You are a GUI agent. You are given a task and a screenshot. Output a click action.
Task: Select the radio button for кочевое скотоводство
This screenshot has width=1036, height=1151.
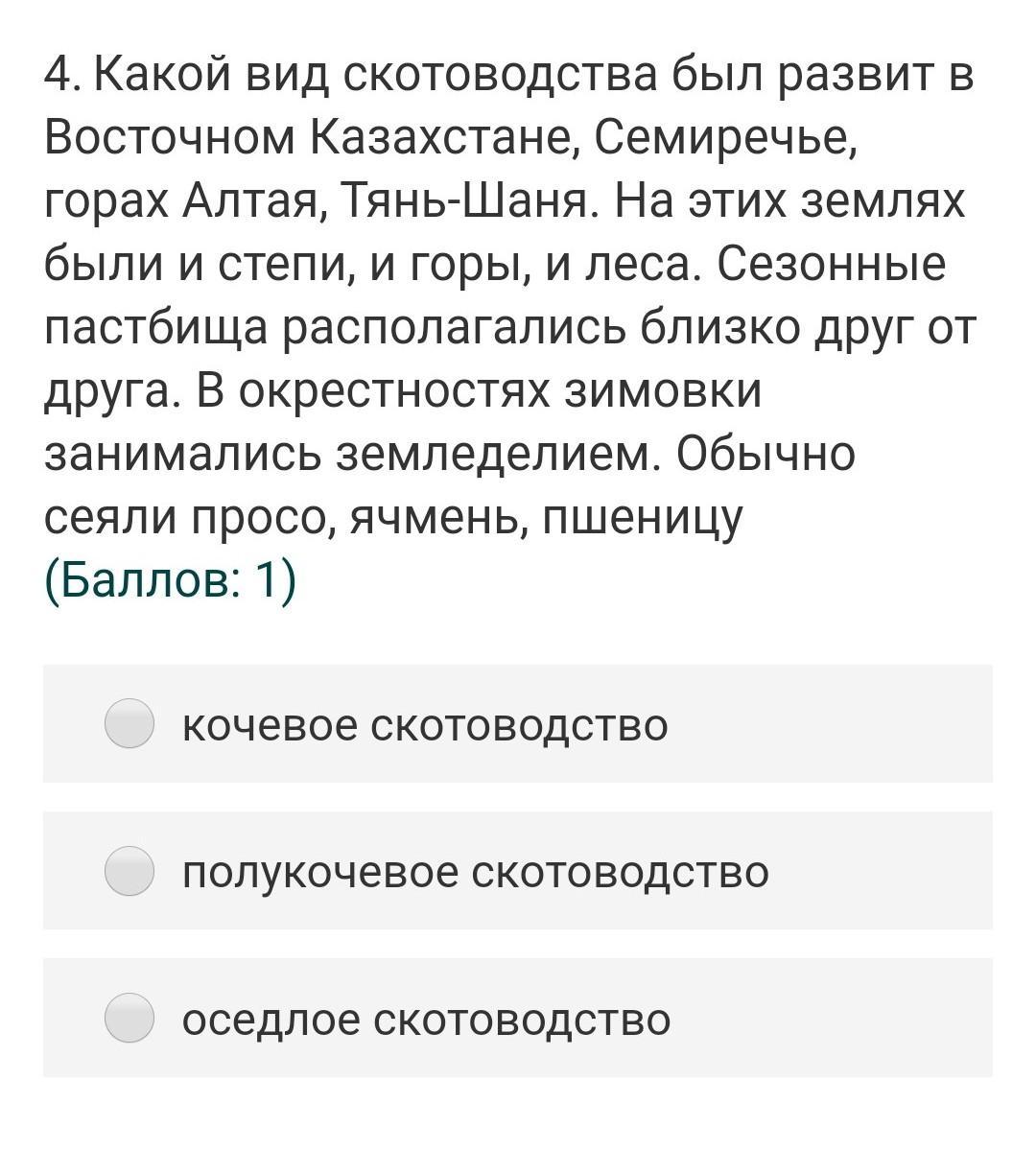tap(129, 724)
